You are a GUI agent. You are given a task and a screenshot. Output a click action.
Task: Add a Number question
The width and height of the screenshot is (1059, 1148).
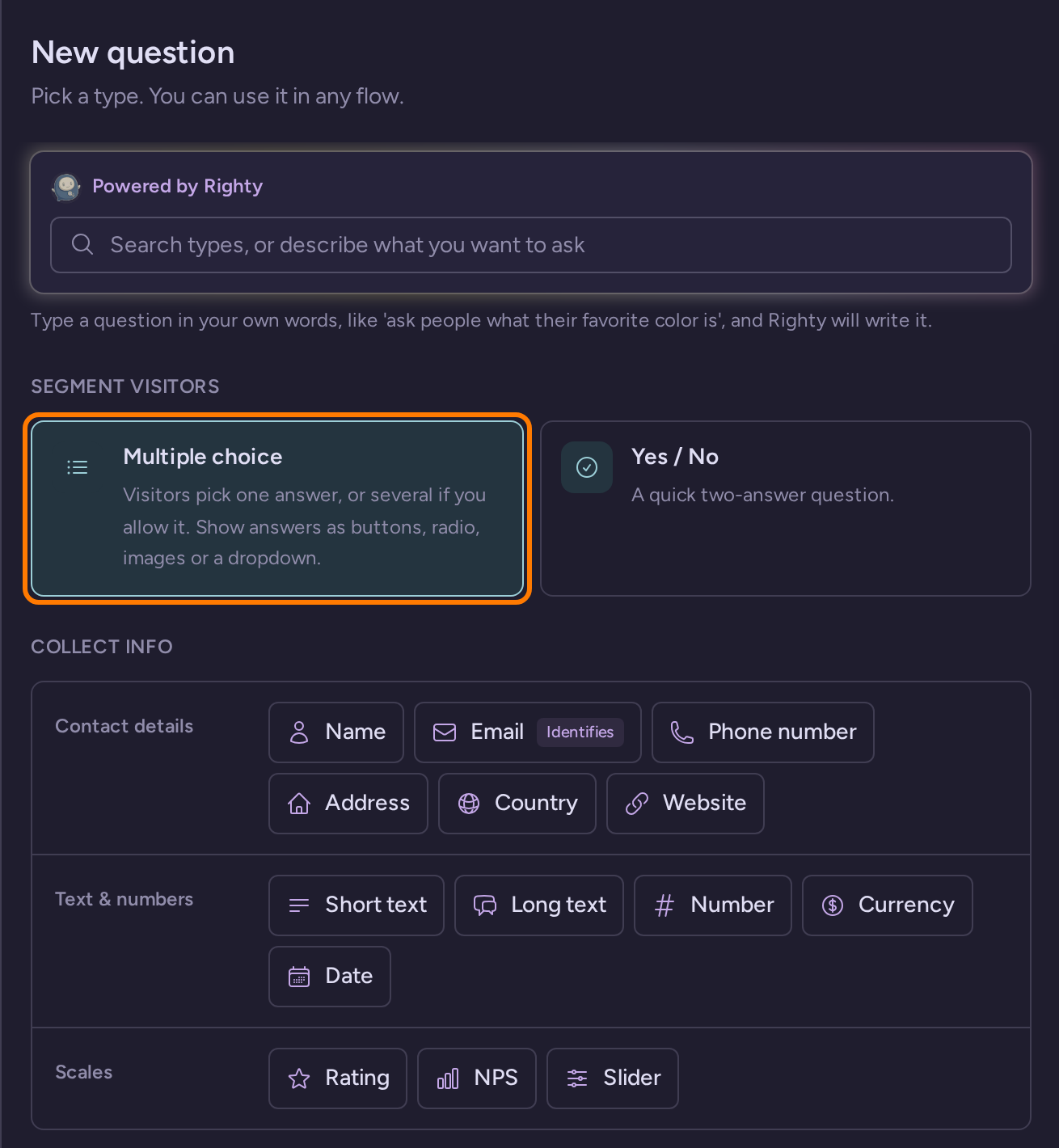(713, 905)
